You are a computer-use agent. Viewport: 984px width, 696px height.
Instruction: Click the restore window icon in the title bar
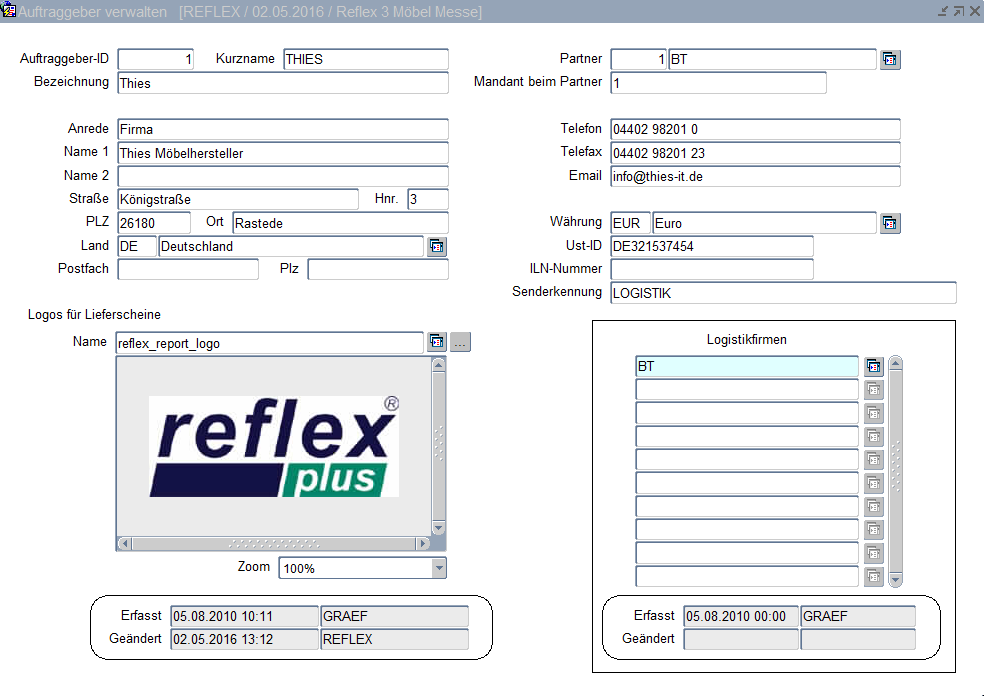tap(958, 11)
